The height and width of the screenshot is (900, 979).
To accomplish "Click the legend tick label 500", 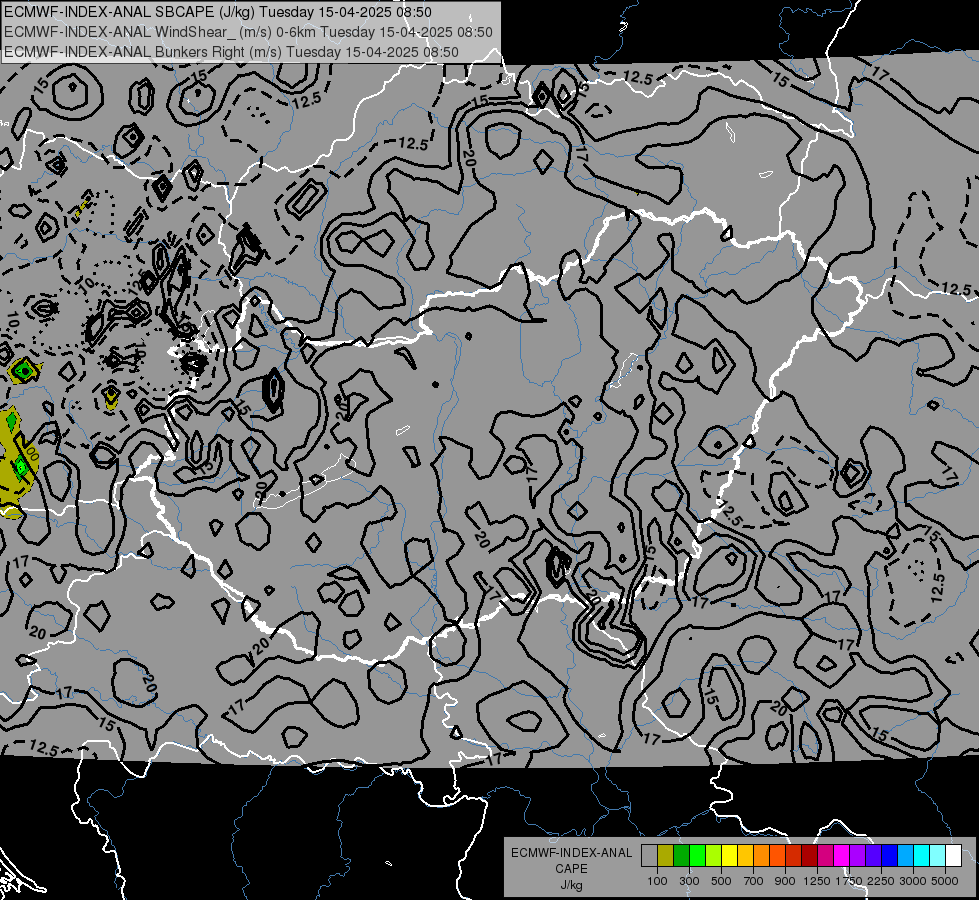I will [721, 881].
